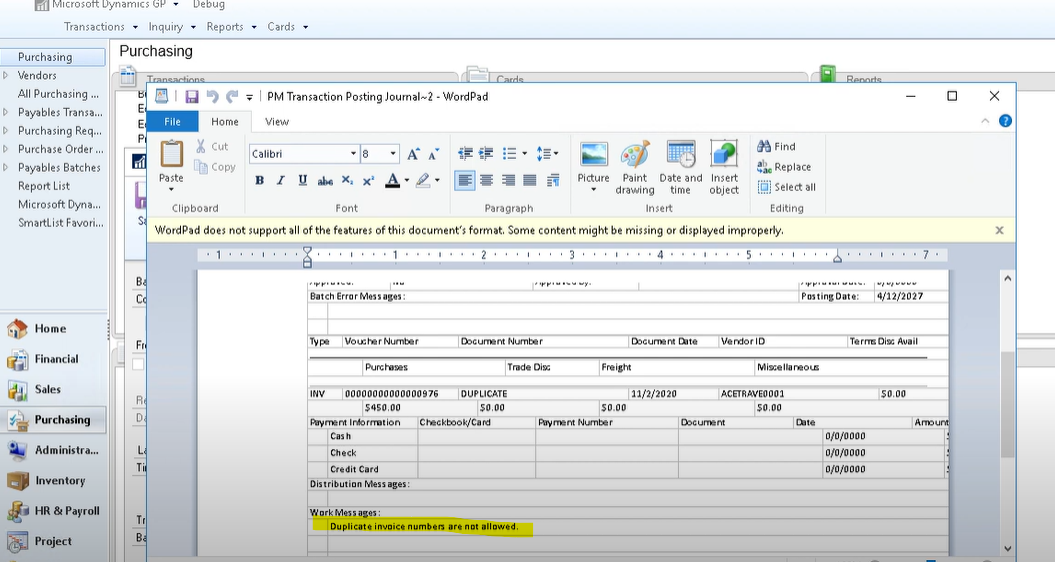Open the font size dropdown
The width and height of the screenshot is (1055, 562).
pyautogui.click(x=393, y=154)
